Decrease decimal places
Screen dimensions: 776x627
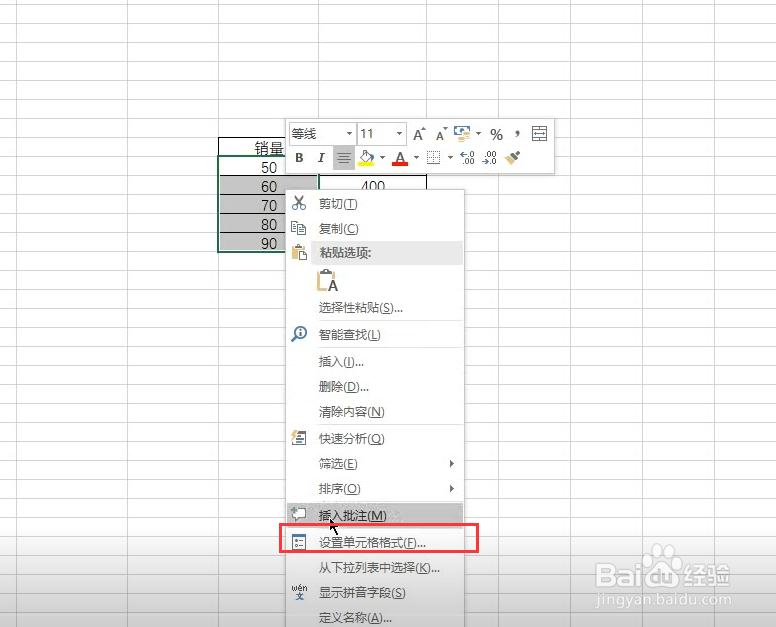coord(489,158)
